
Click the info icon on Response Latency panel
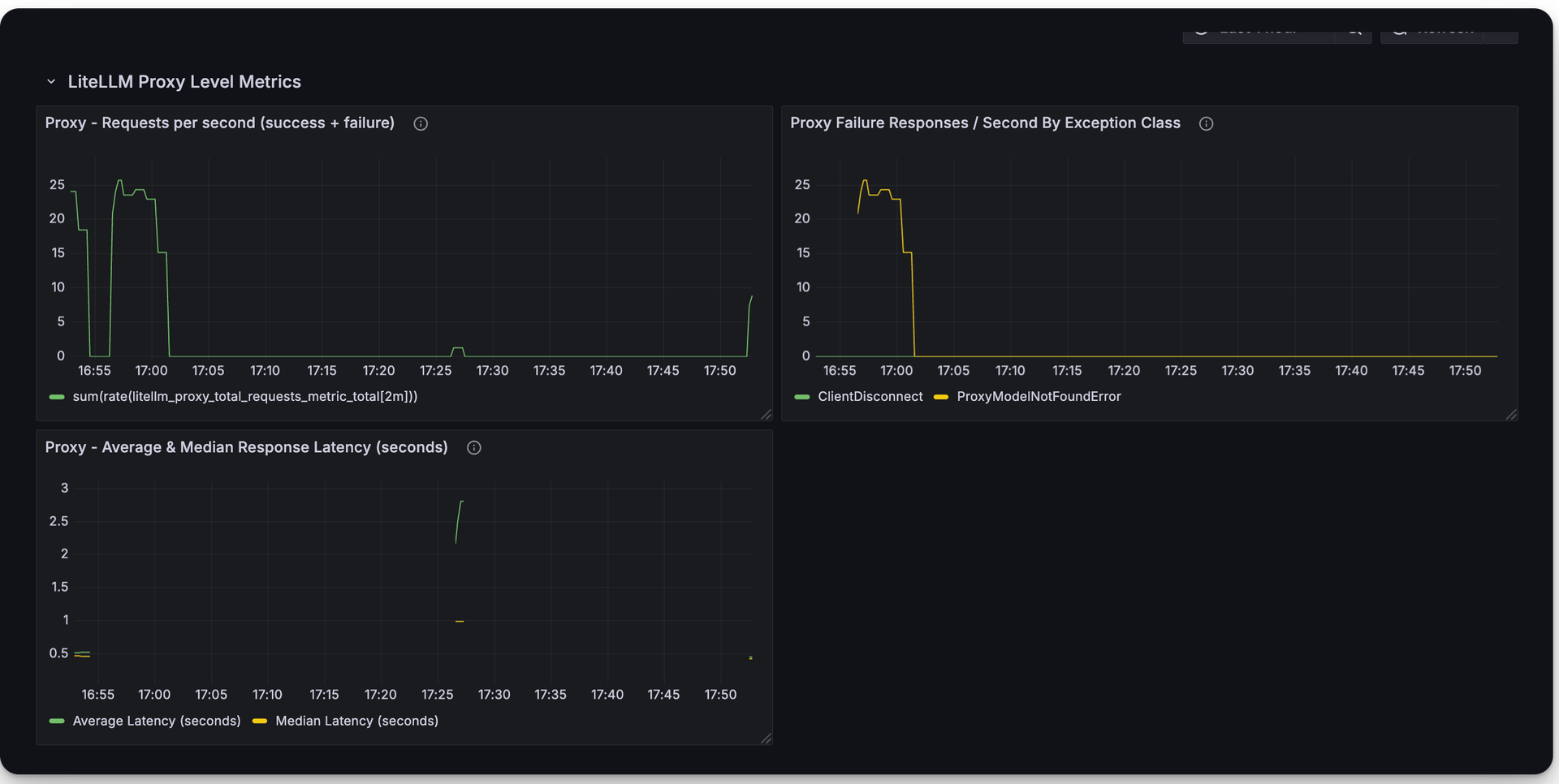pos(474,447)
